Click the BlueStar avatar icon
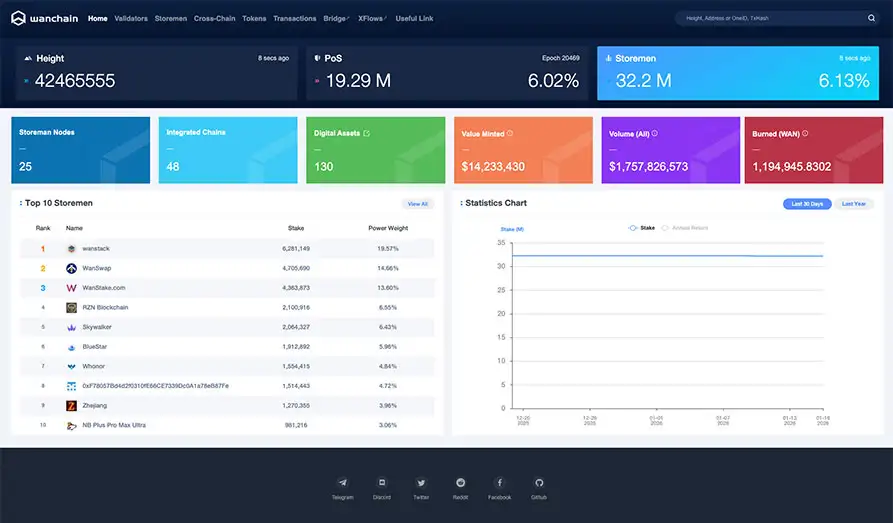The image size is (893, 523). 71,347
